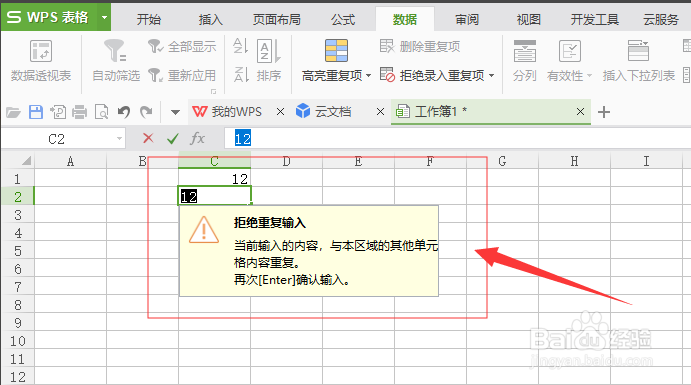
Task: Open the filter group dialog launcher
Action: point(213,91)
